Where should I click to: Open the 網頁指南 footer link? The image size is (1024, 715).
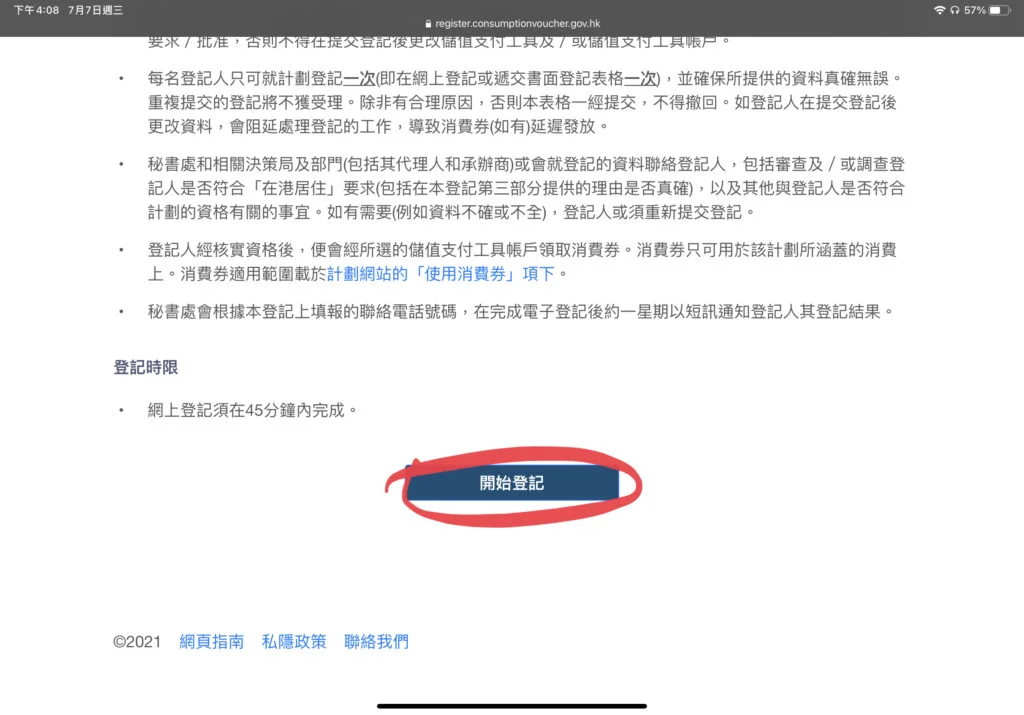212,642
